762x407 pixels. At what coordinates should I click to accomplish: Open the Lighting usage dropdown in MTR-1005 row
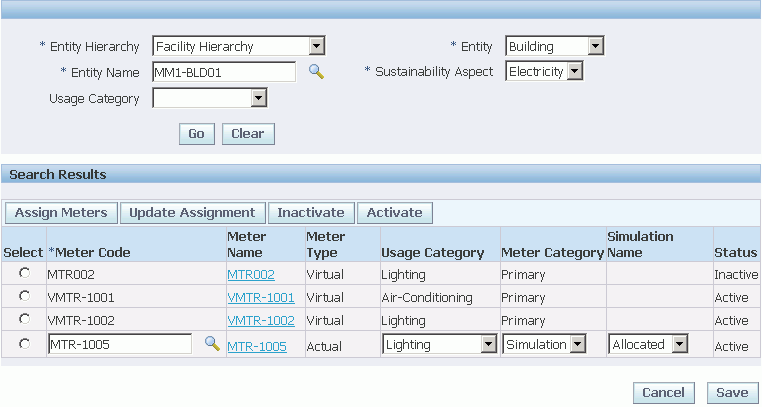(x=440, y=345)
